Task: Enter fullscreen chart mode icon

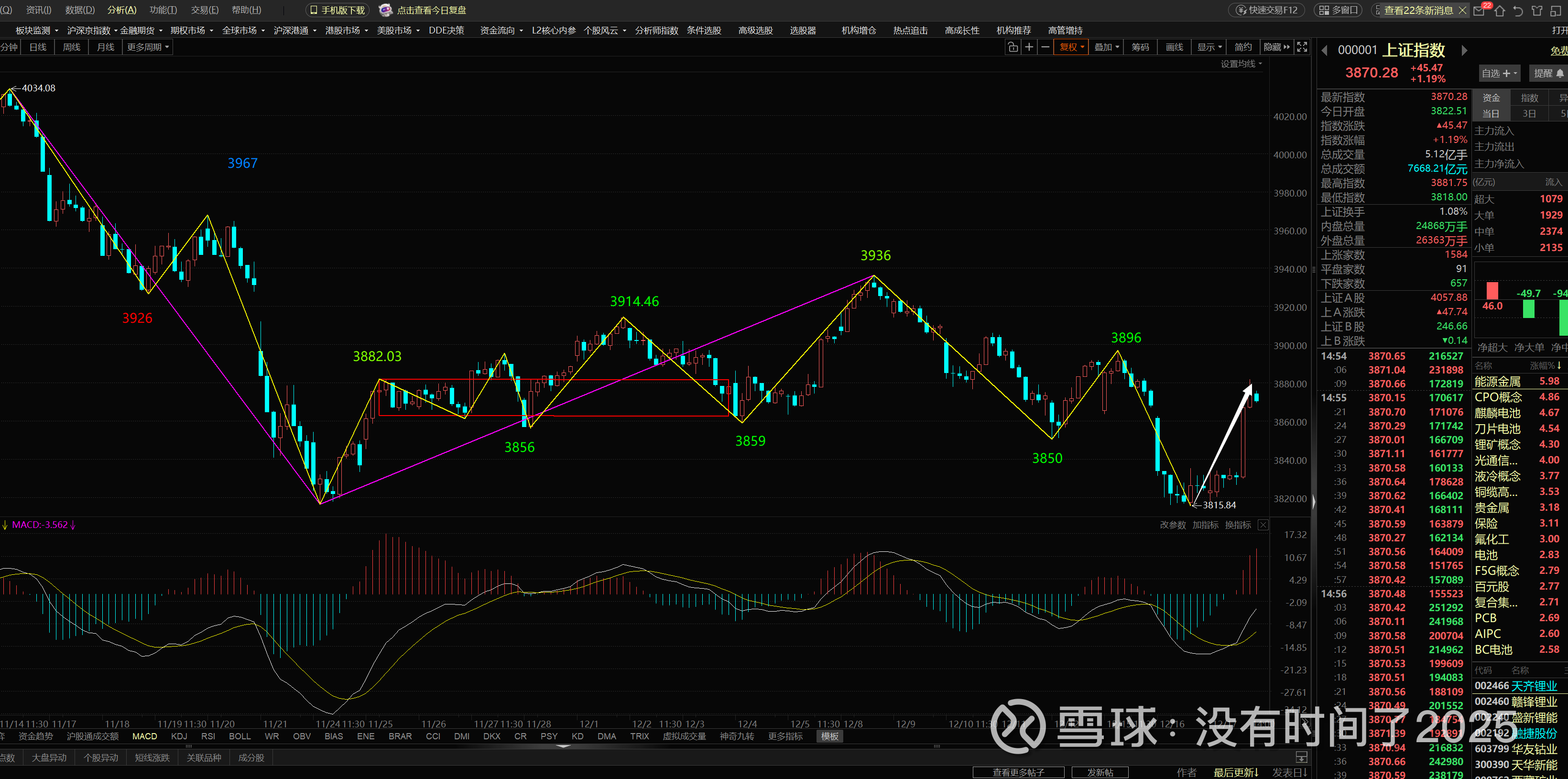Action: tap(1302, 47)
